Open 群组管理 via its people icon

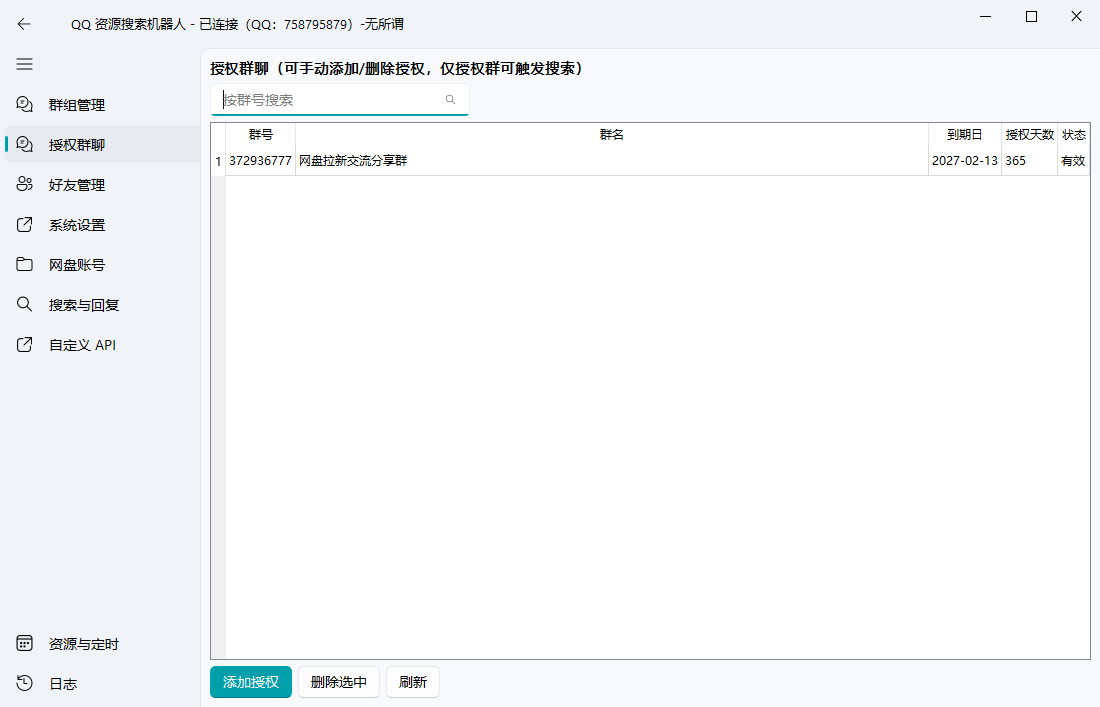tap(24, 104)
